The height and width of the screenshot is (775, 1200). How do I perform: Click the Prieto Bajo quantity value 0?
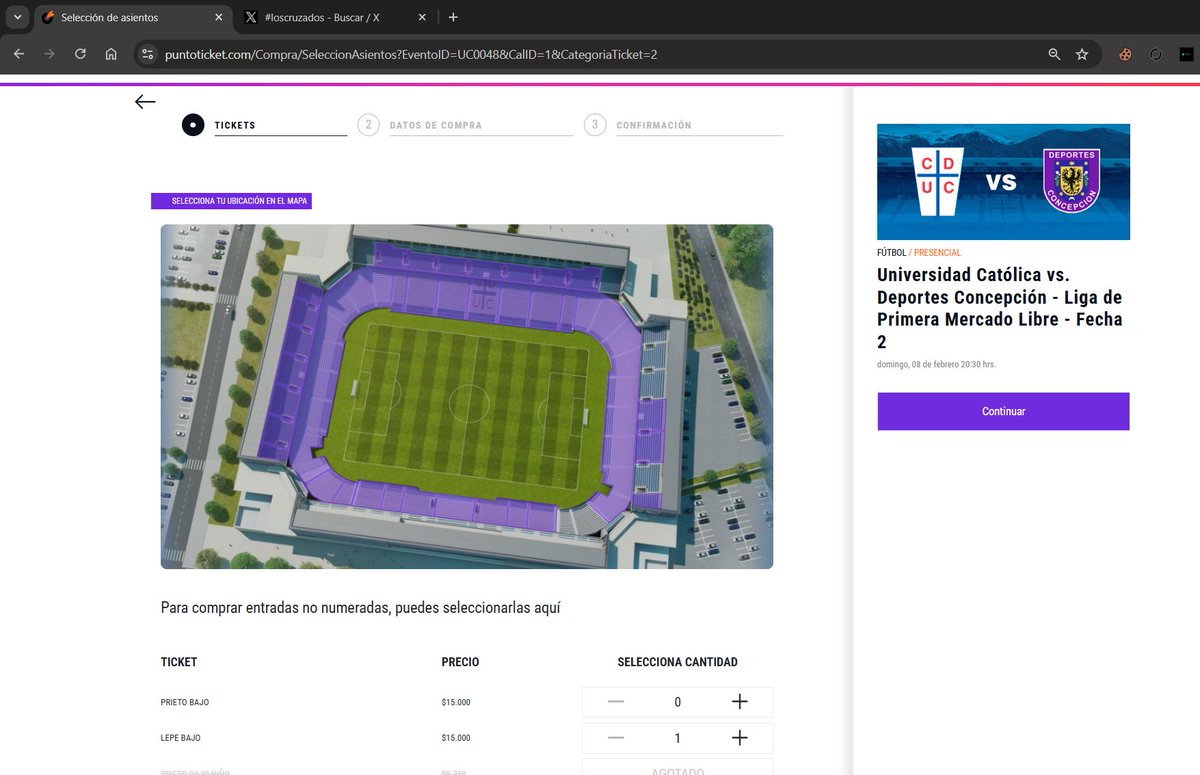click(x=678, y=702)
